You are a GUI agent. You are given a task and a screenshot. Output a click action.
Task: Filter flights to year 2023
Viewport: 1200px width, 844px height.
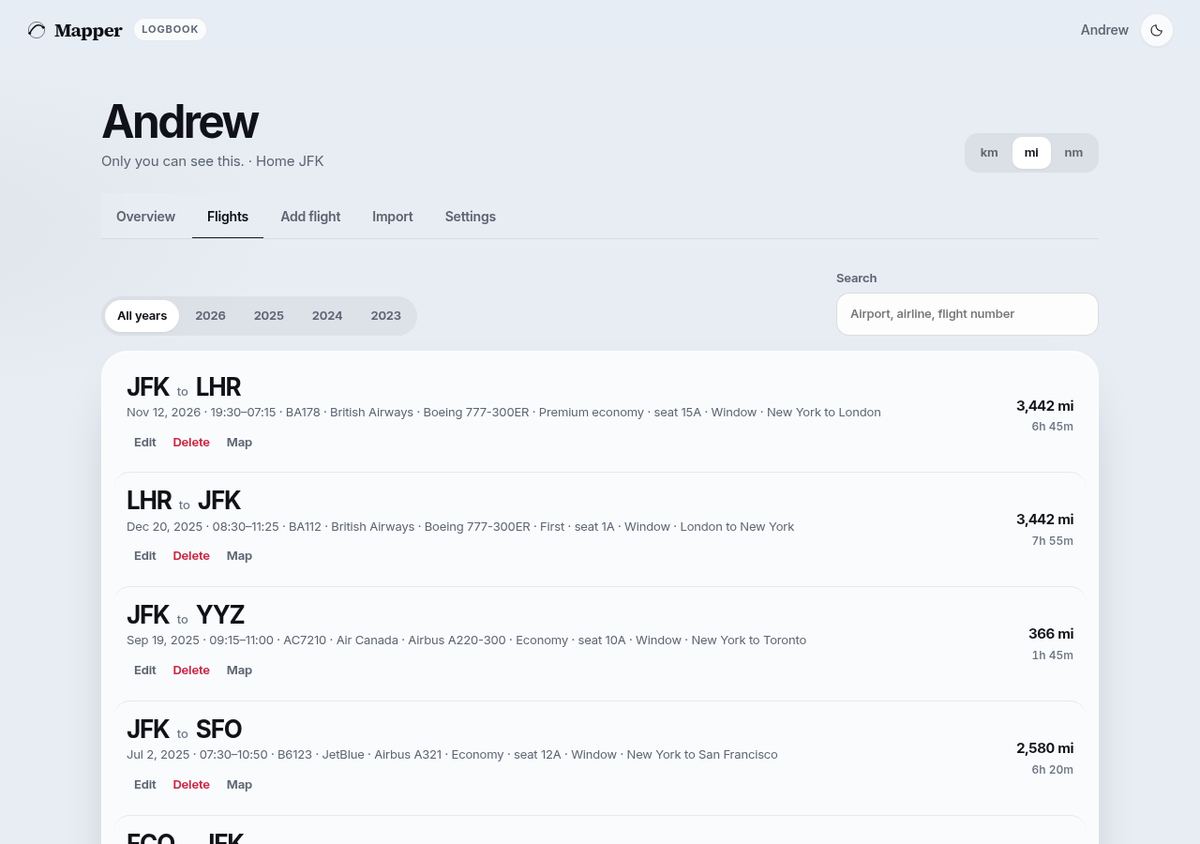click(x=386, y=316)
